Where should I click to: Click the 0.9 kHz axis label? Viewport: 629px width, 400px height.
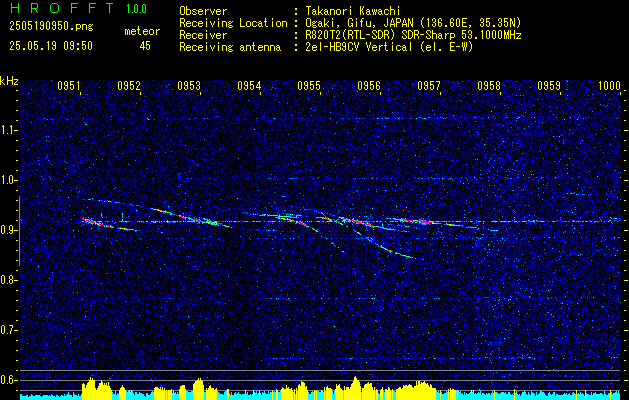tap(9, 230)
